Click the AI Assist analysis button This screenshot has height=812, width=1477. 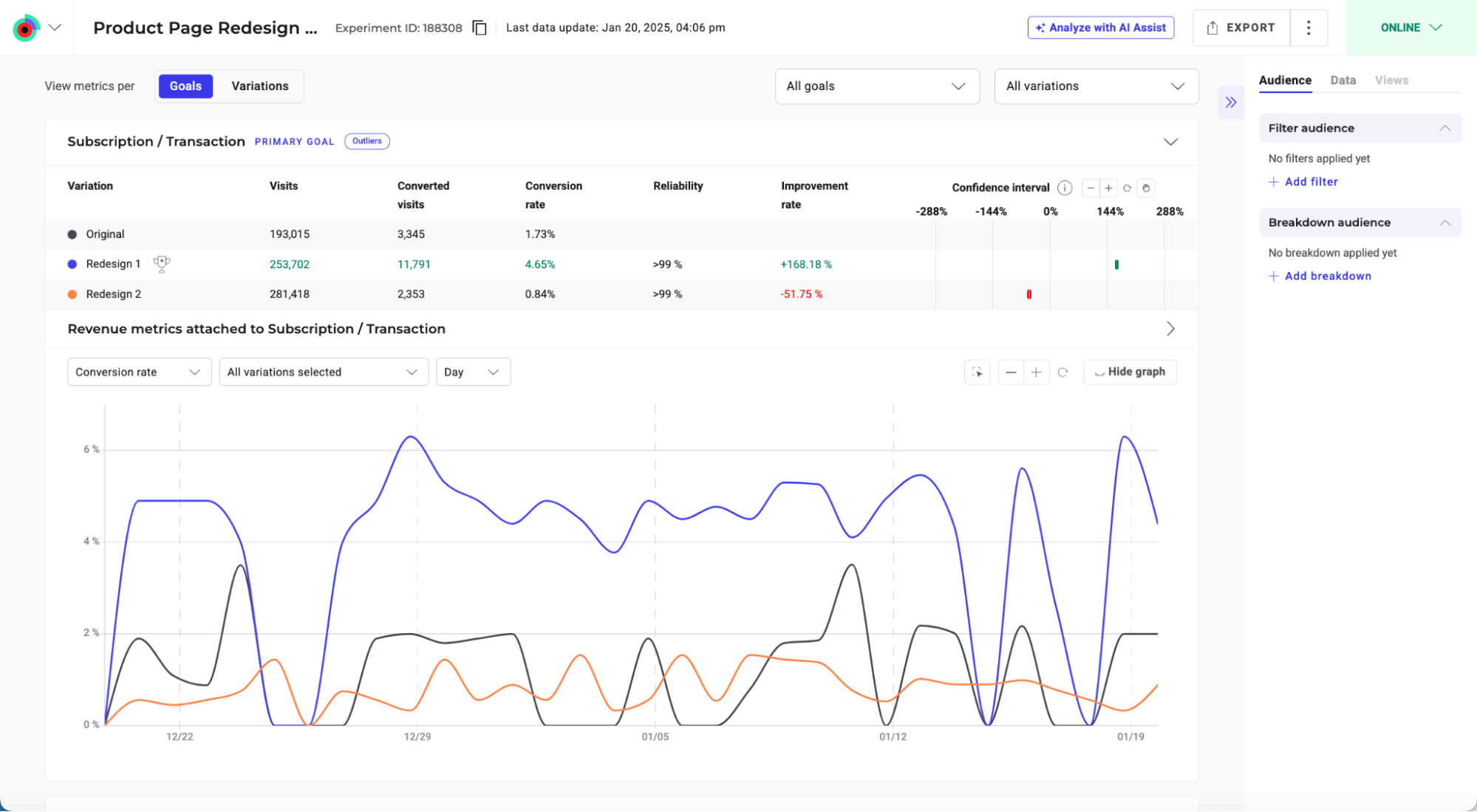pos(1101,27)
